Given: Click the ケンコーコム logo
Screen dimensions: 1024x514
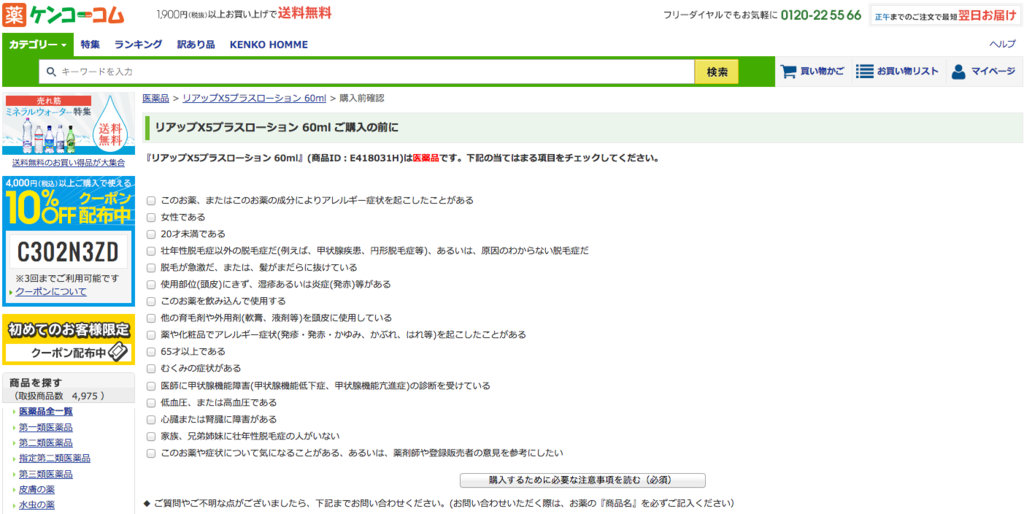Looking at the screenshot, I should coord(63,13).
